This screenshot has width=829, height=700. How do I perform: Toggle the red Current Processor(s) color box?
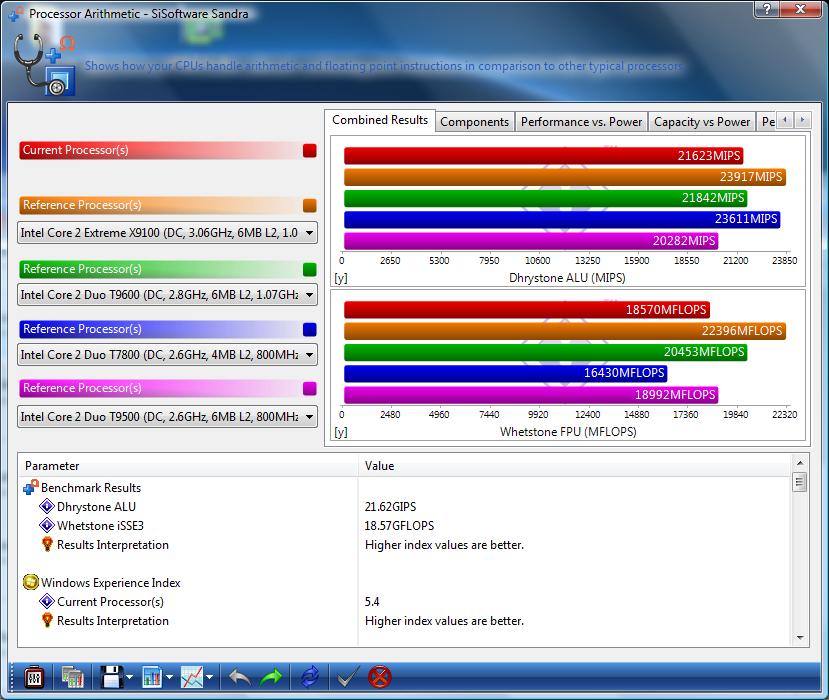pyautogui.click(x=310, y=151)
